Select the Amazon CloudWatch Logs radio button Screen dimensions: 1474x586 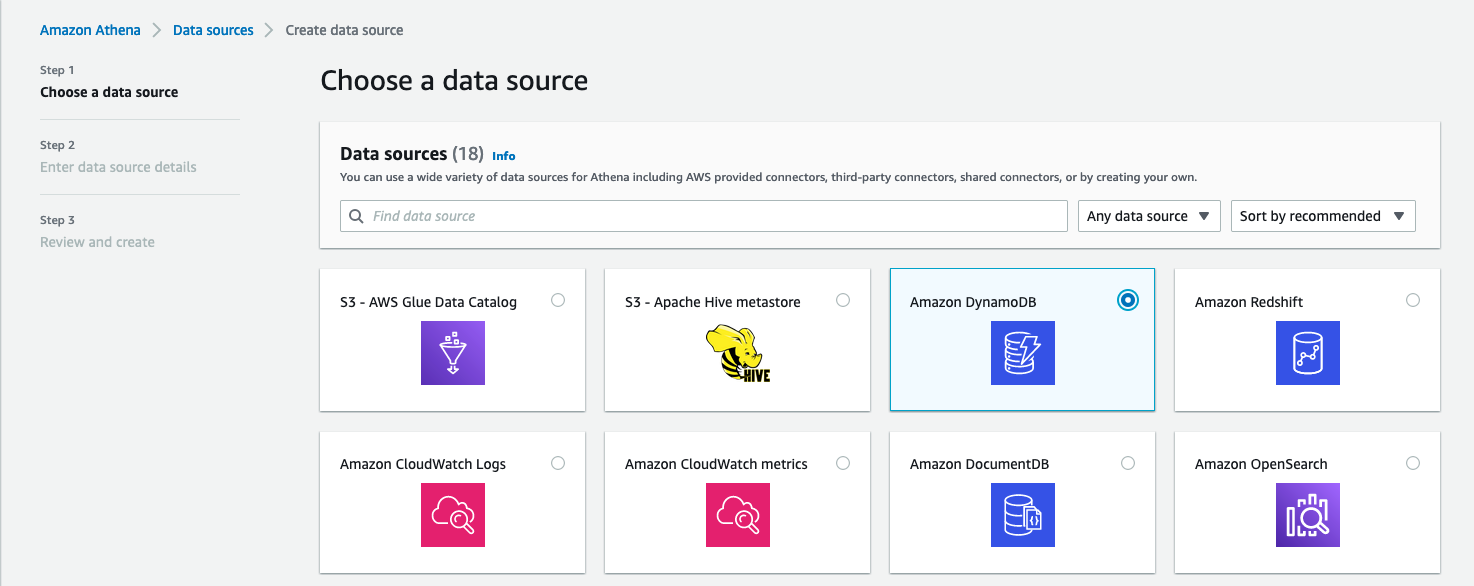tap(558, 463)
